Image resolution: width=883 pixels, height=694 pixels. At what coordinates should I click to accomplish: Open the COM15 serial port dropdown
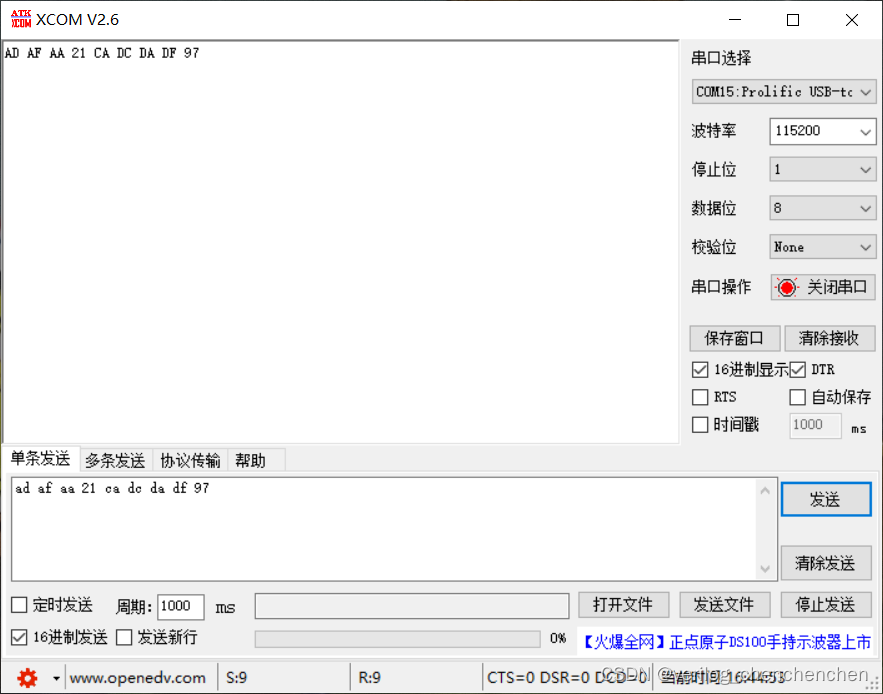[783, 92]
